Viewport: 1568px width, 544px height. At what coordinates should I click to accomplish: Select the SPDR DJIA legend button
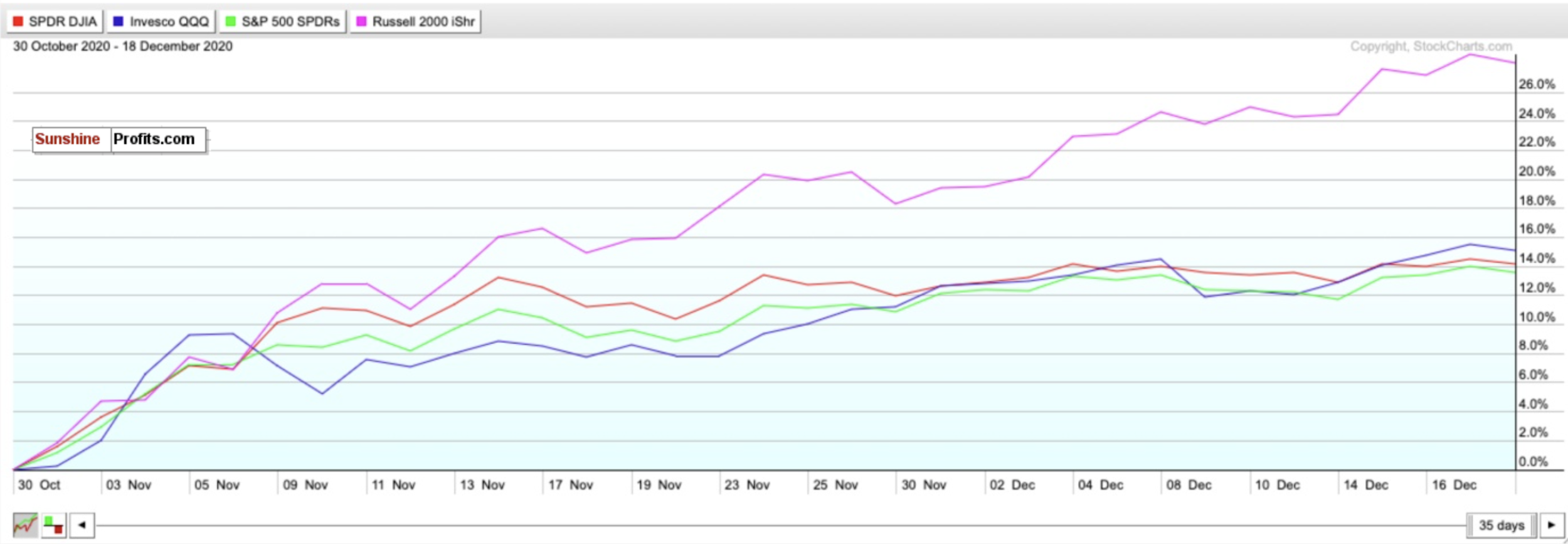coord(55,21)
